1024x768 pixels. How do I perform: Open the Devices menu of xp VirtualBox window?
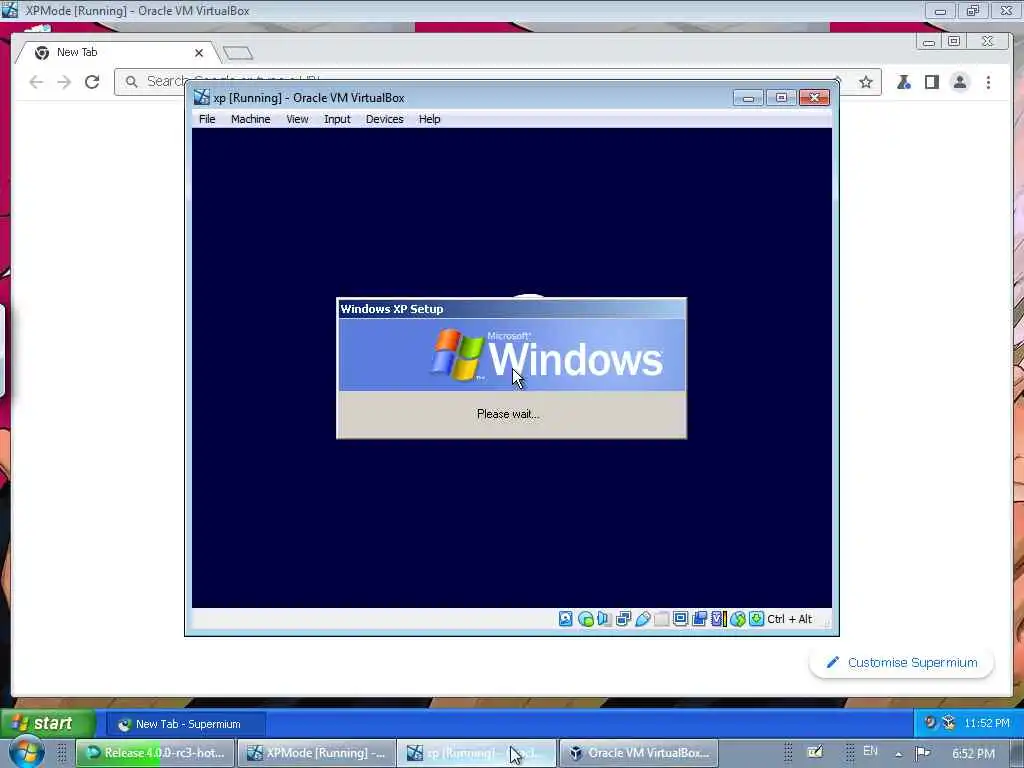click(384, 119)
